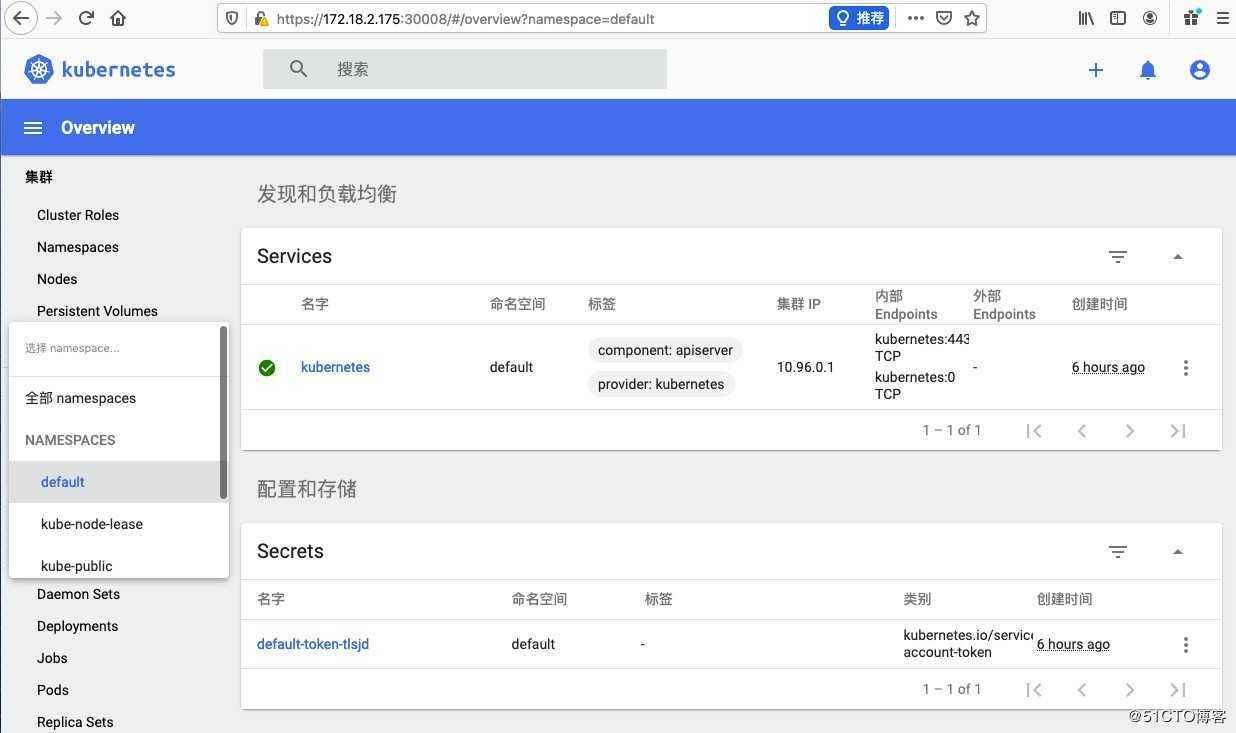Go to next page in Secrets pagination

click(1130, 690)
